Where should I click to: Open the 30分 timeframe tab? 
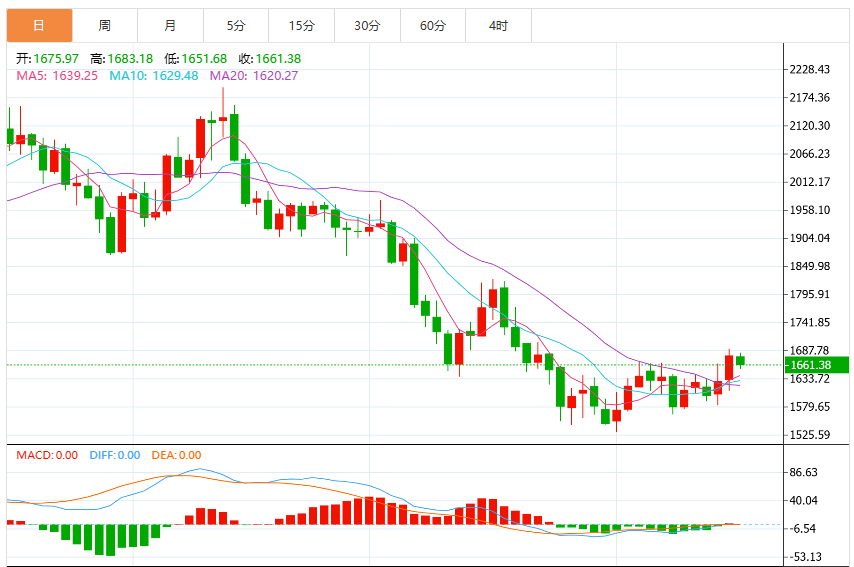pos(367,26)
